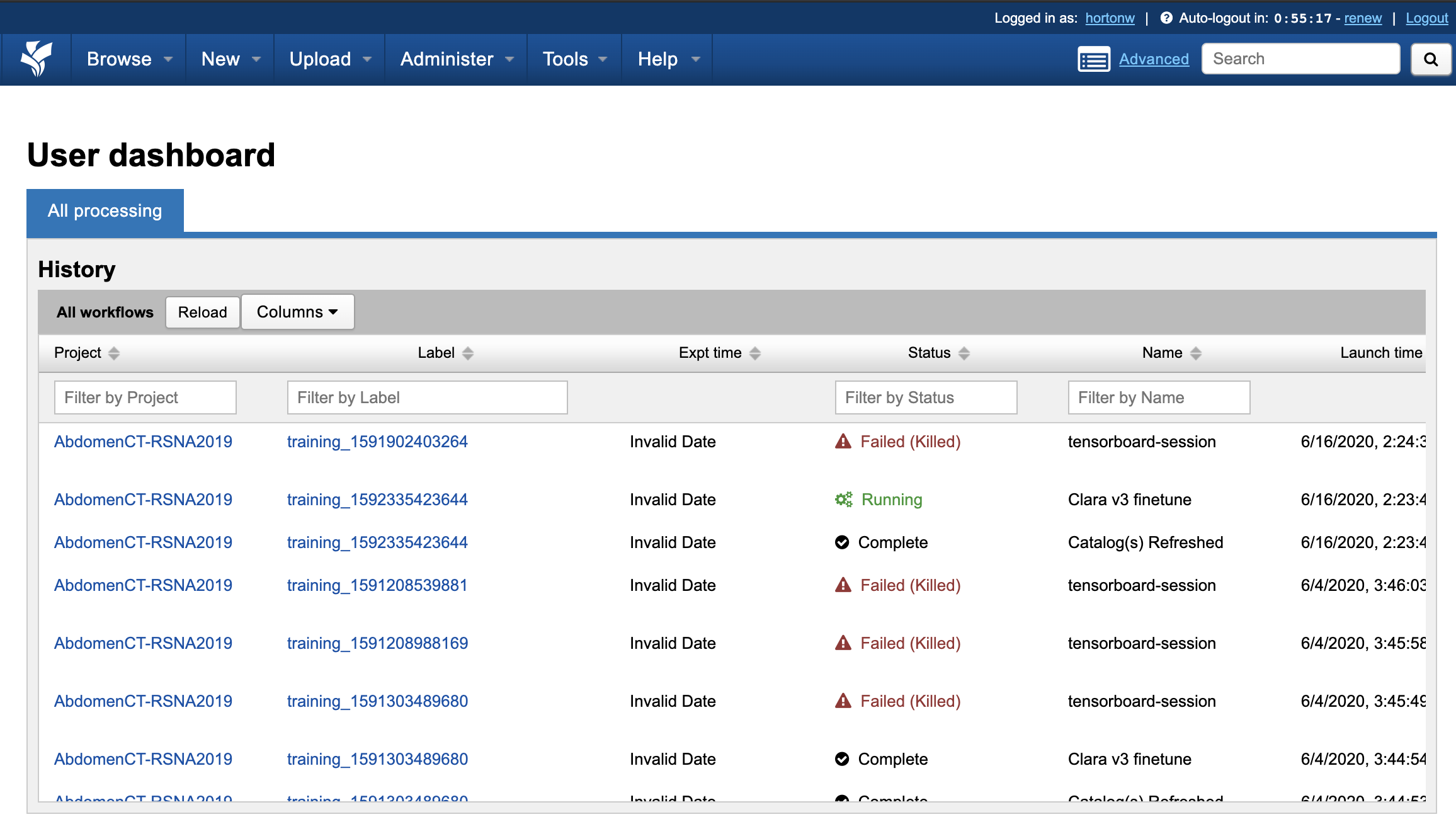
Task: Click the XNAT logo home icon
Action: coord(37,59)
